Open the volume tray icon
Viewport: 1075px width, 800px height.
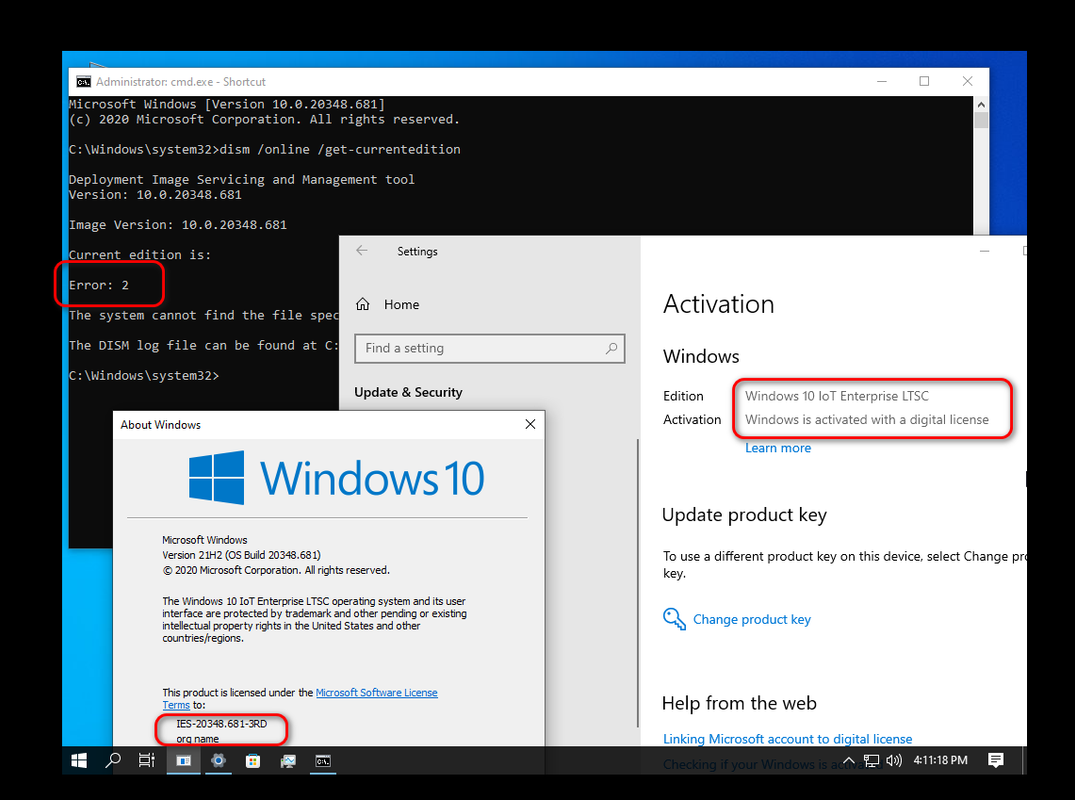(894, 760)
